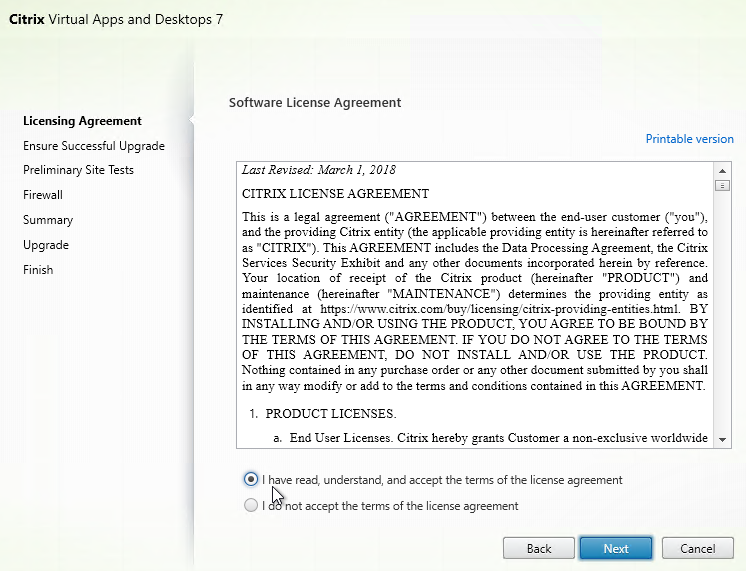Screen dimensions: 746x571
Task: Select the do not accept terms radio button
Action: 251,505
